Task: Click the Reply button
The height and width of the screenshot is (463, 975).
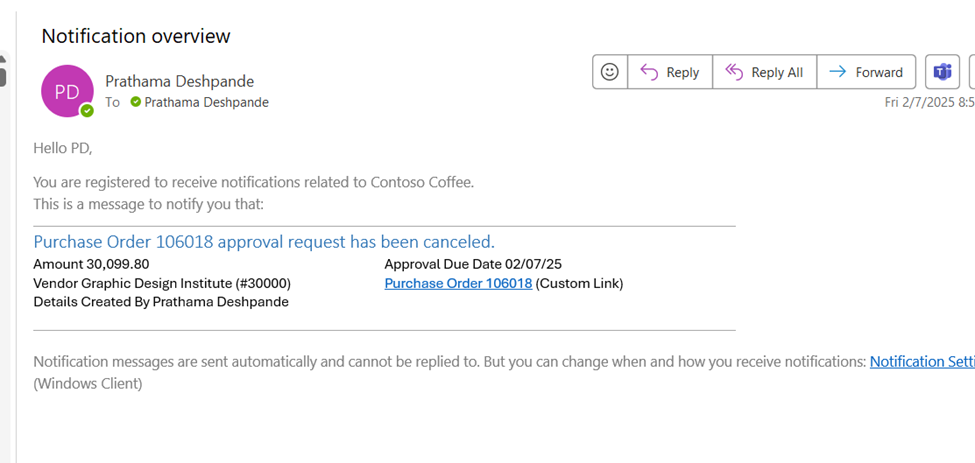Action: coord(670,72)
